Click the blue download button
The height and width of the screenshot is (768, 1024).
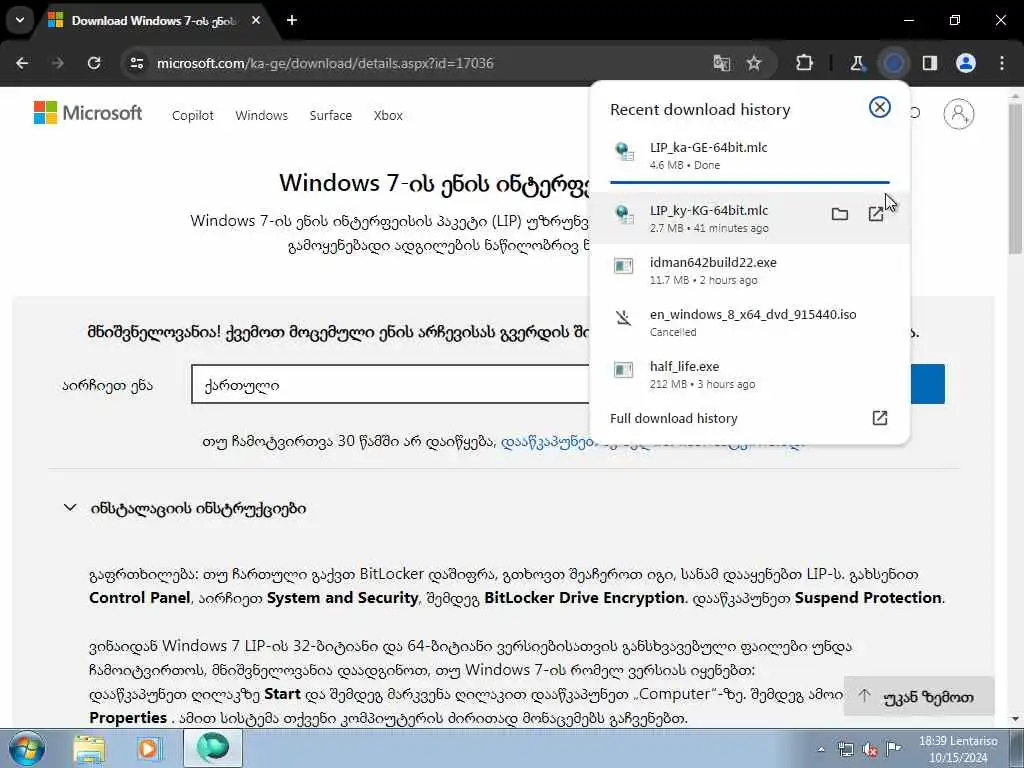[927, 384]
